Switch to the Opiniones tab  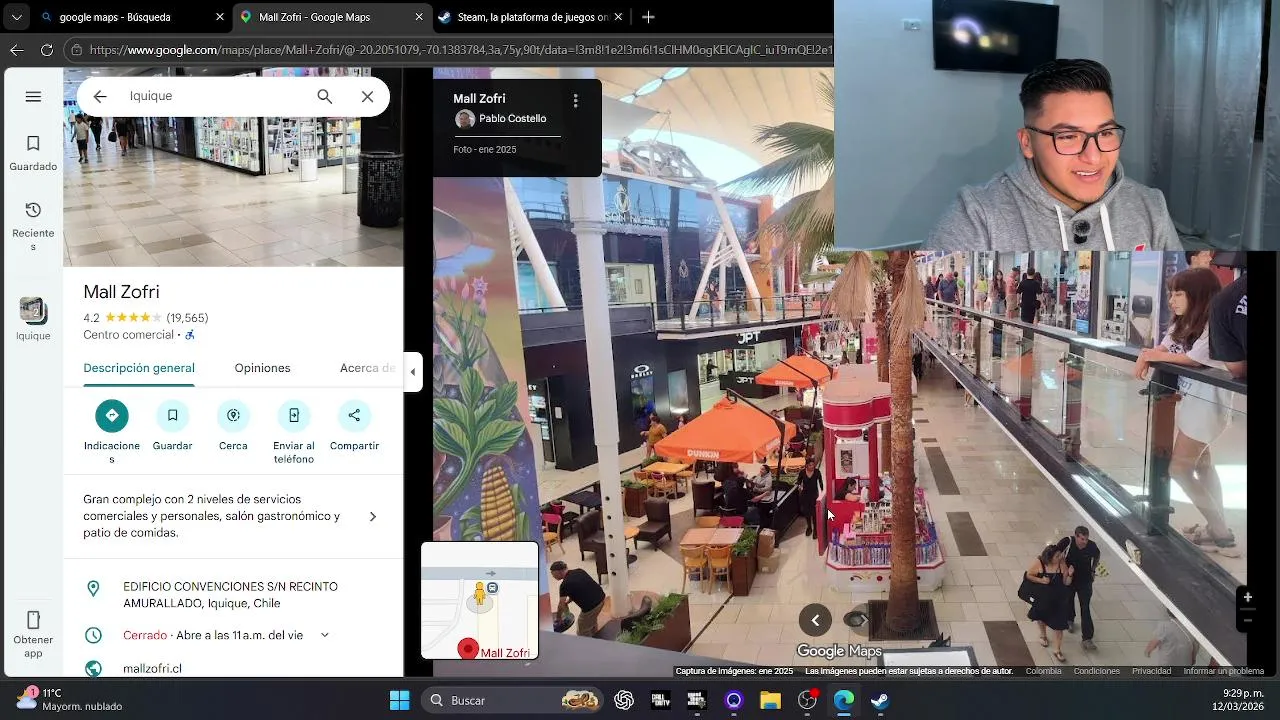point(262,368)
